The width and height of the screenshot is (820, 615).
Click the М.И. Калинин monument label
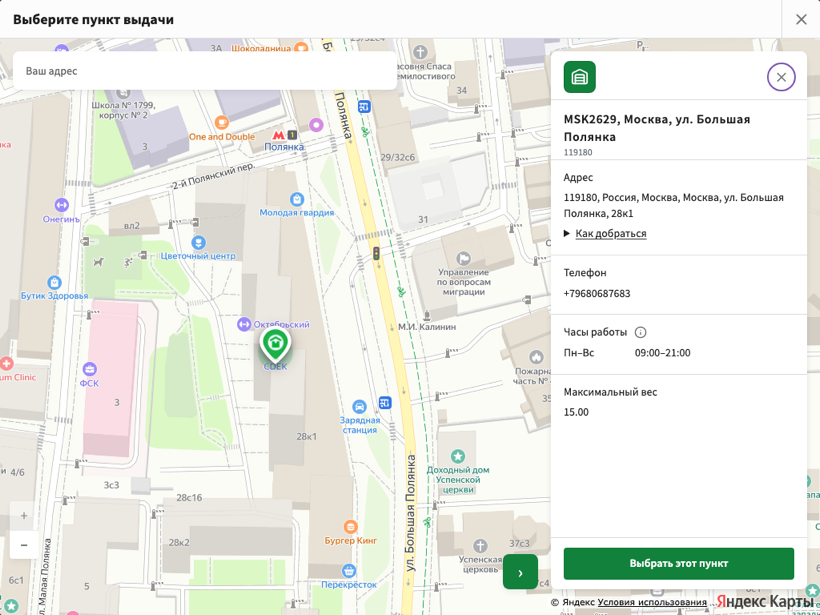(x=427, y=327)
